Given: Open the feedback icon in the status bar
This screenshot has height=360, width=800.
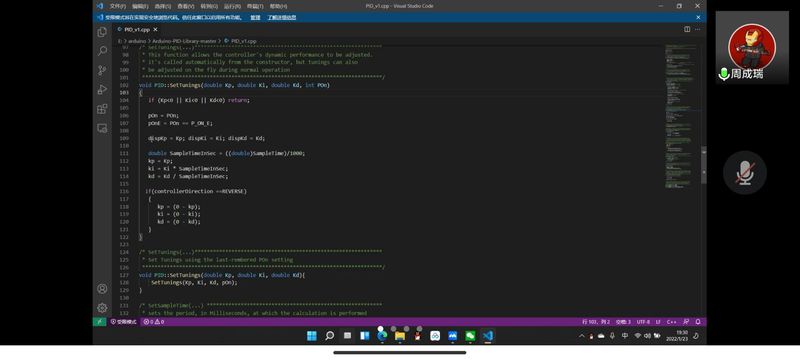Looking at the screenshot, I should point(686,322).
